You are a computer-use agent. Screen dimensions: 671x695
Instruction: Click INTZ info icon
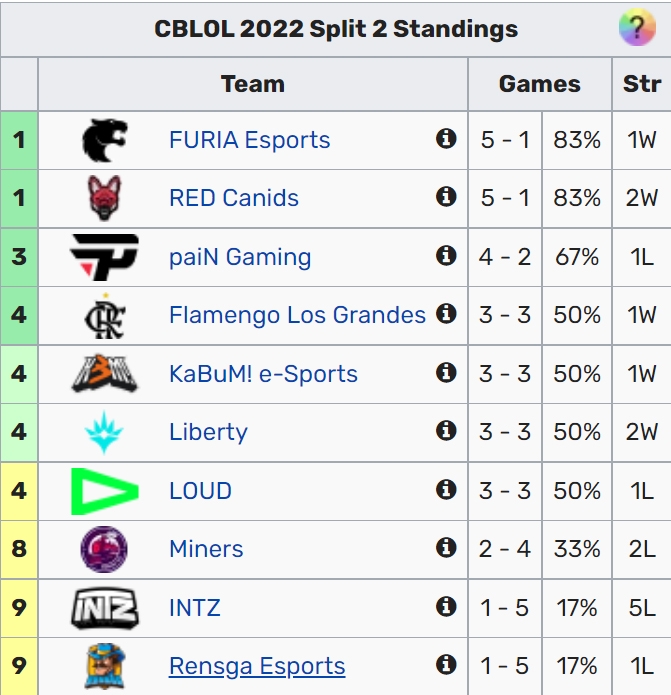coord(446,606)
